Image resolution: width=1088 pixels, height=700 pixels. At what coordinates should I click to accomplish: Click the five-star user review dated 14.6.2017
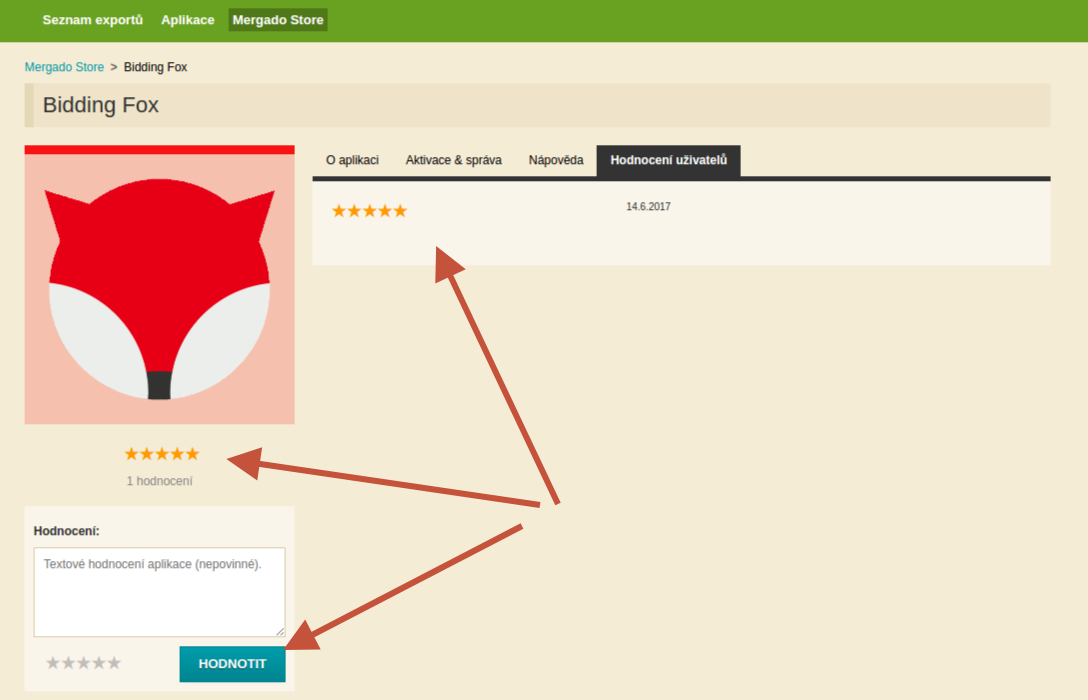pyautogui.click(x=369, y=211)
